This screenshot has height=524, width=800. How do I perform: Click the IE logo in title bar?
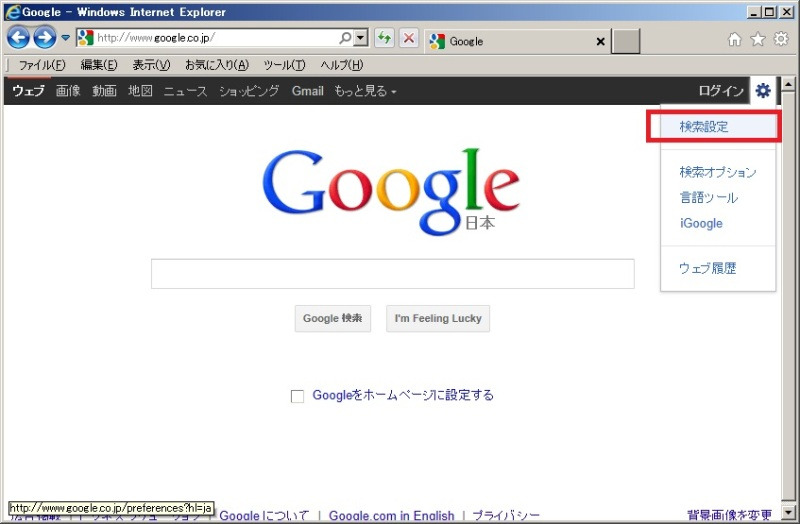click(13, 12)
